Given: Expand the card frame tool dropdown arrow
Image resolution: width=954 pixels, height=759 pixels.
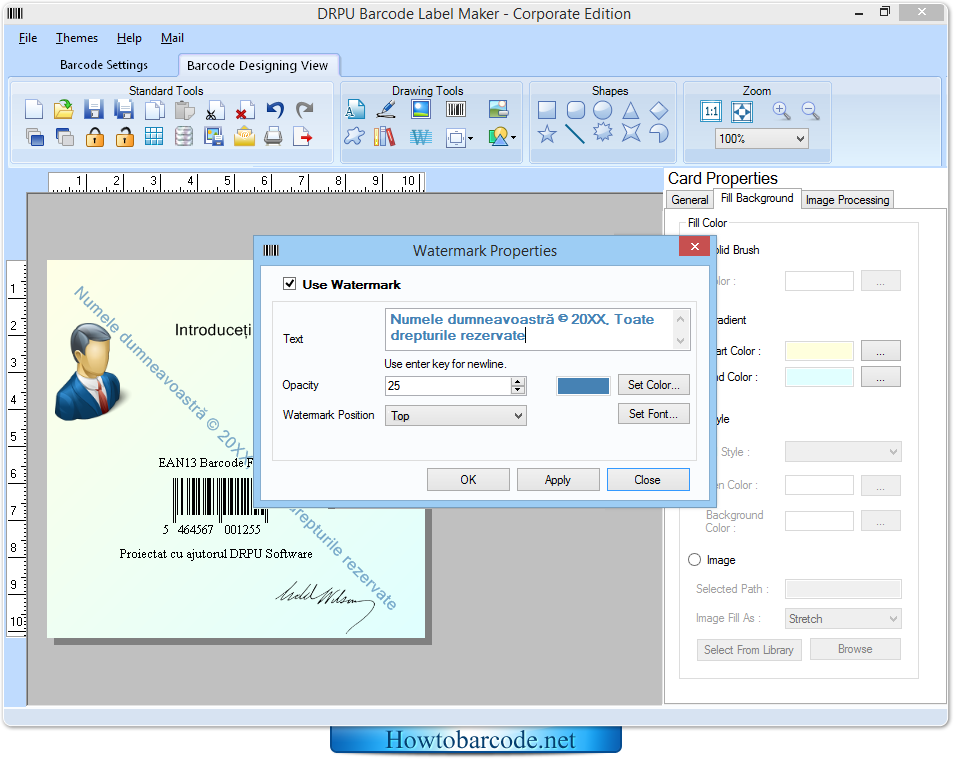Looking at the screenshot, I should (470, 139).
